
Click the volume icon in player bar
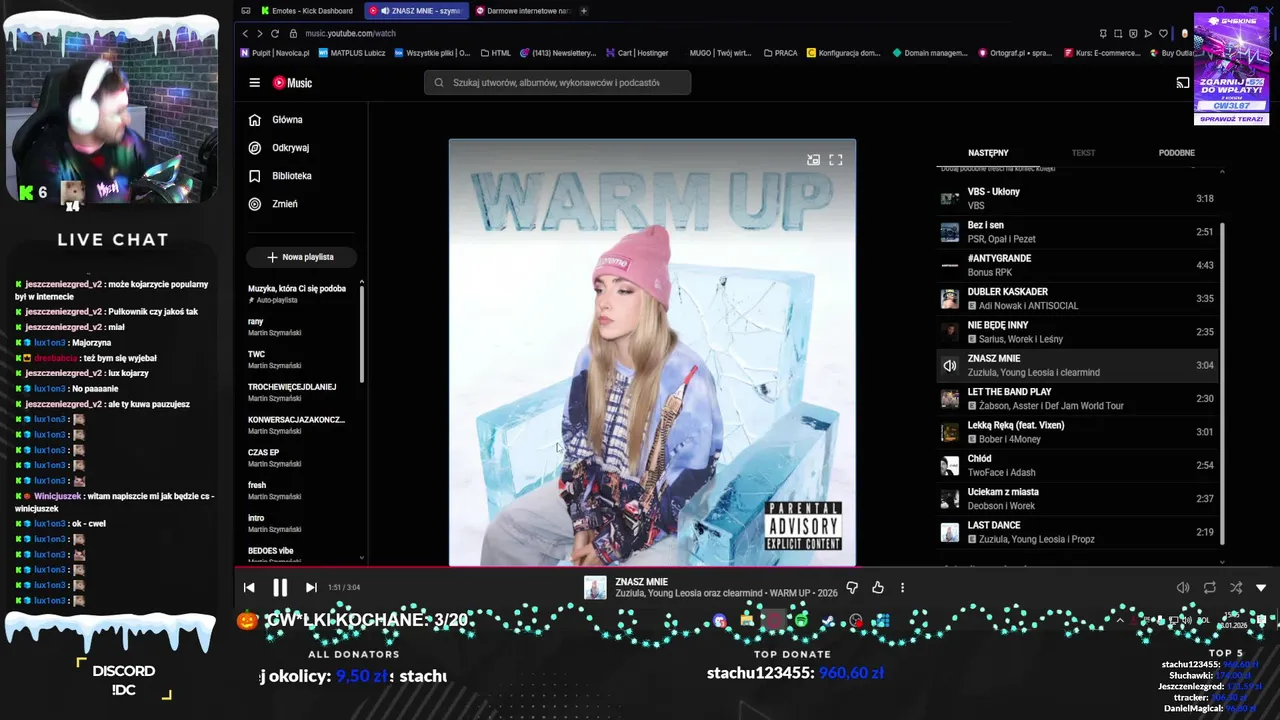[x=1183, y=588]
